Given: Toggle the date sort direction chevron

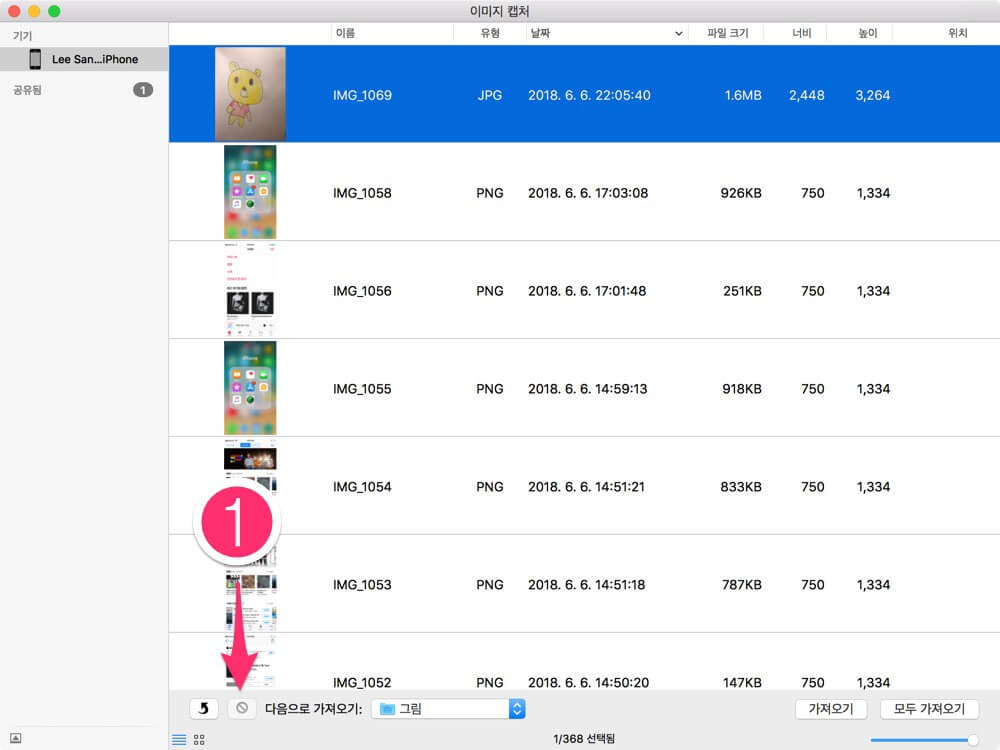Looking at the screenshot, I should [x=678, y=34].
